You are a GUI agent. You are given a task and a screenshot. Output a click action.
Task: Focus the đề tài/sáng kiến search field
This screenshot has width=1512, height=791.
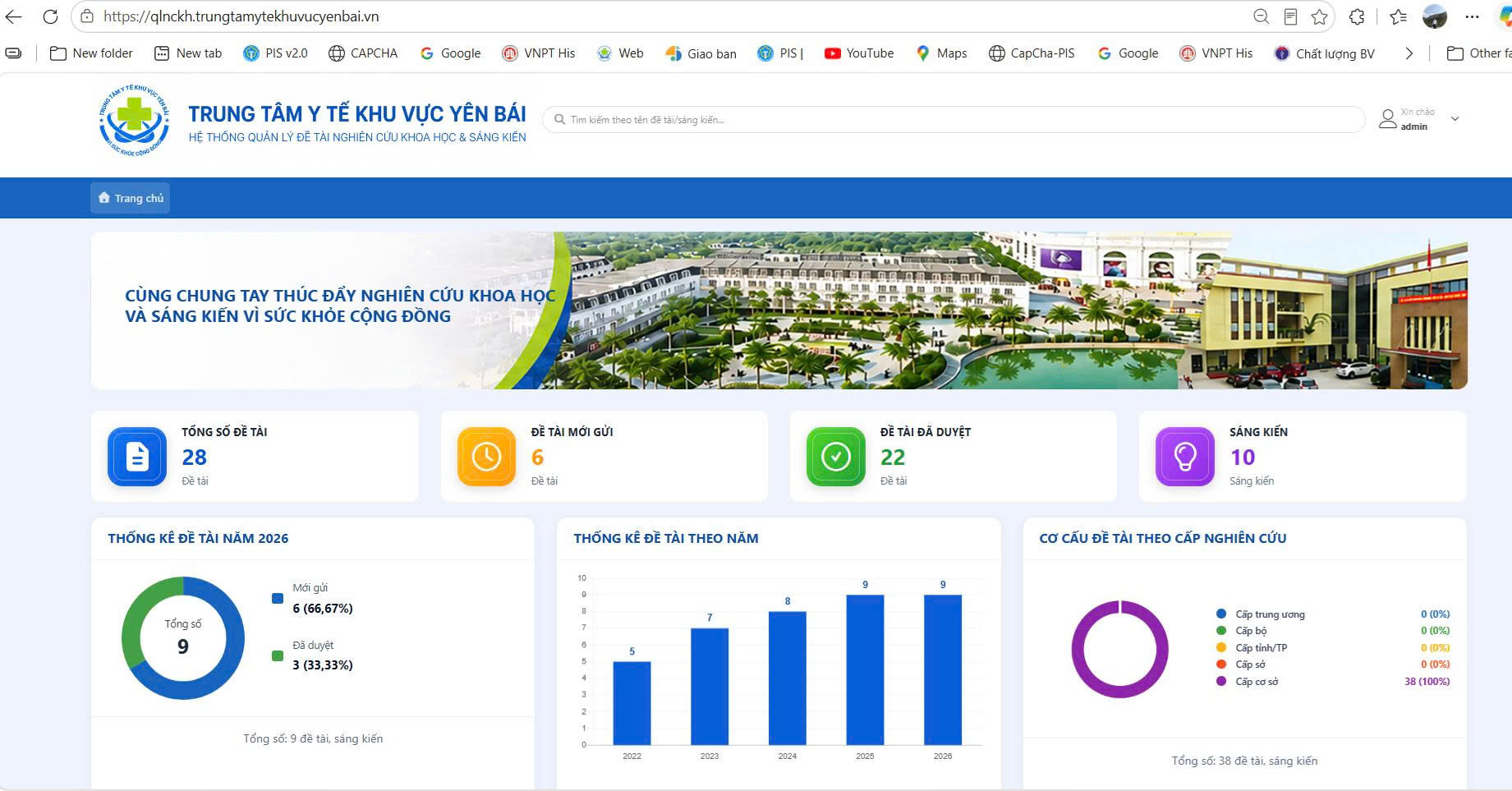[954, 120]
